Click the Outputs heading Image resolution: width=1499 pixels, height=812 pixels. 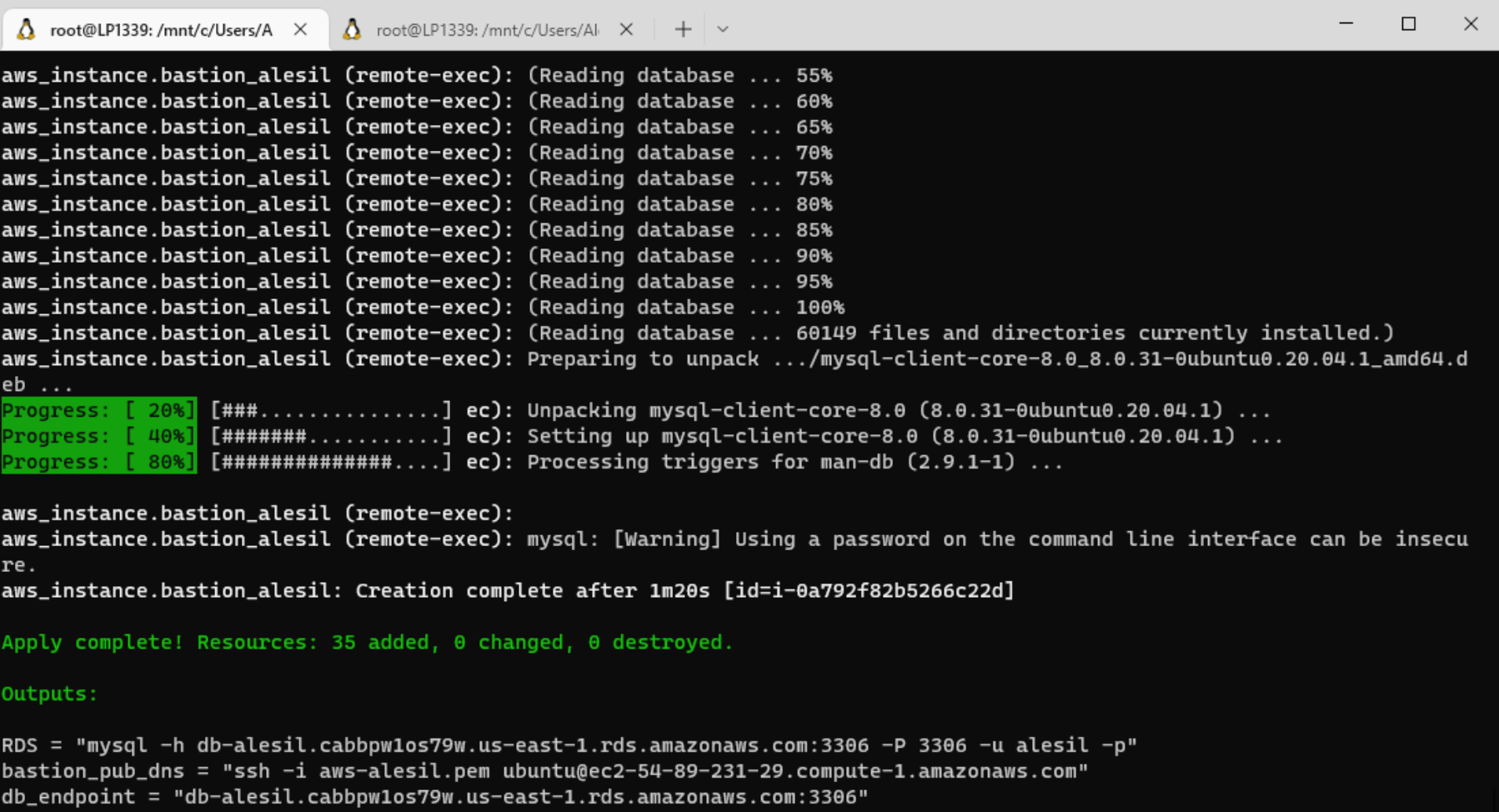pyautogui.click(x=48, y=693)
